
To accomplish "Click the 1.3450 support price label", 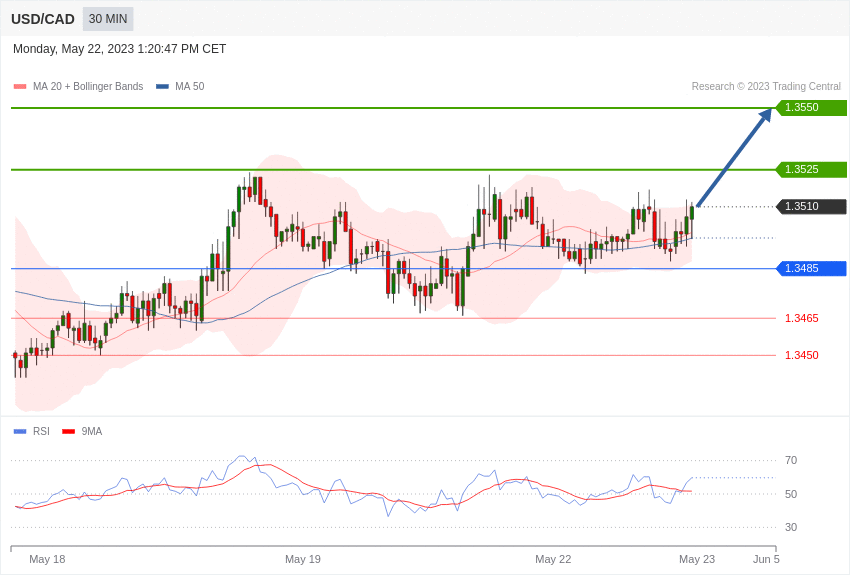I will 802,355.
